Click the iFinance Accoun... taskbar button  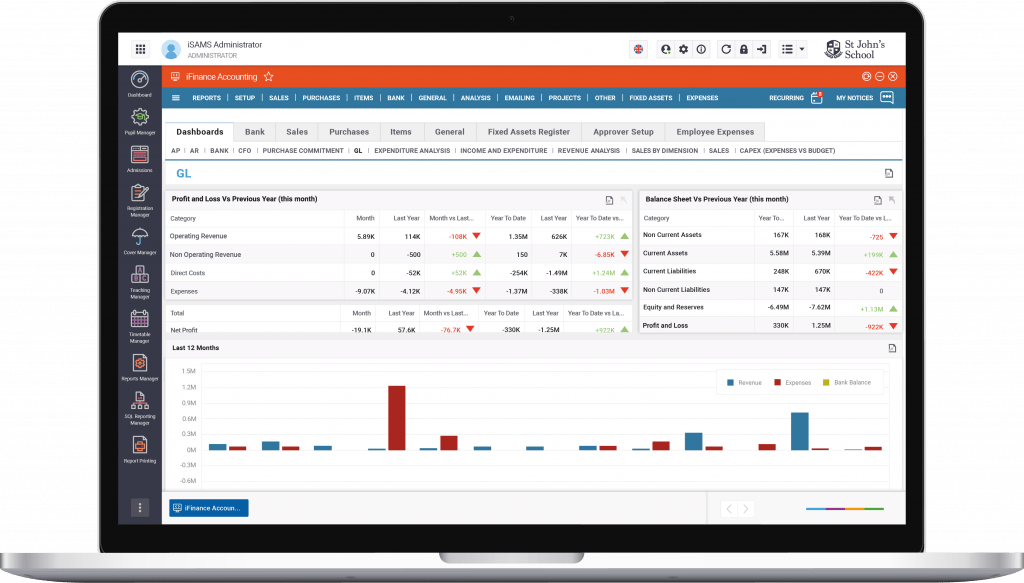coord(208,508)
